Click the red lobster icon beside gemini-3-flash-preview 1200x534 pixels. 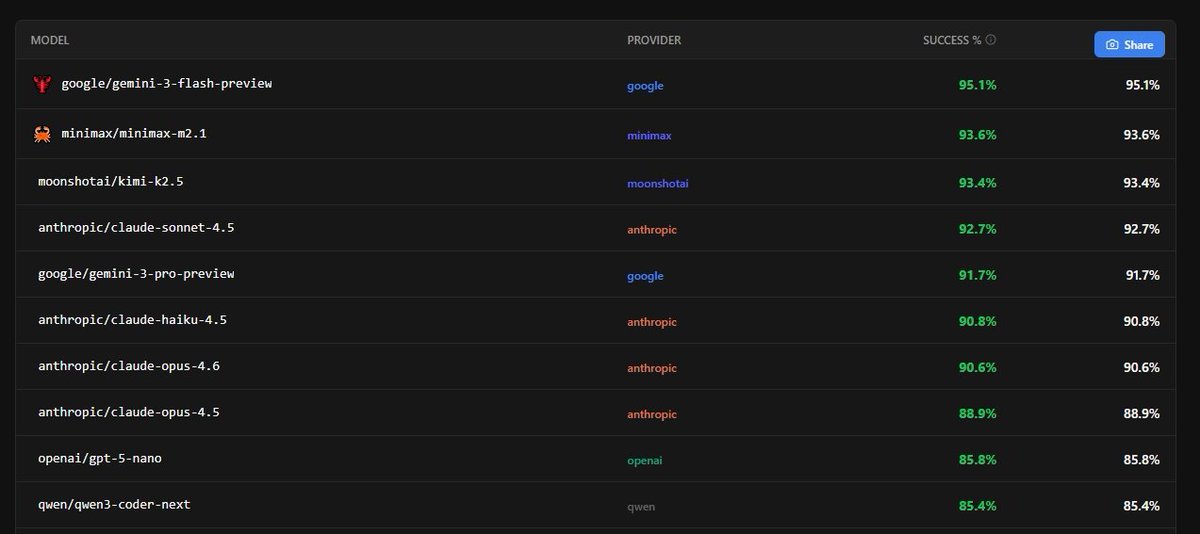point(42,85)
